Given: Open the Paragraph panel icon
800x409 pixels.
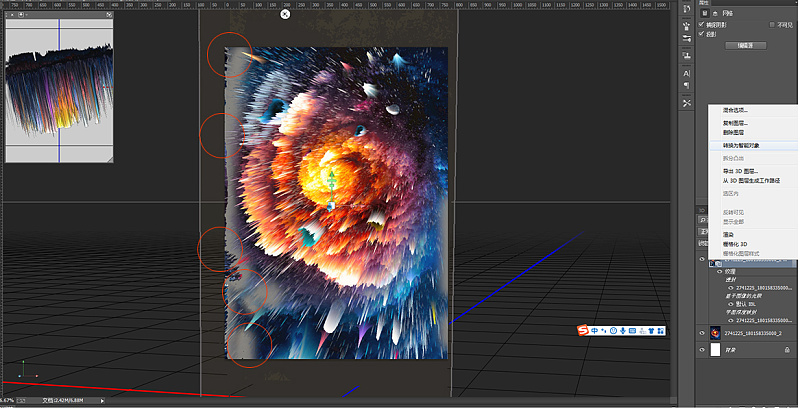Looking at the screenshot, I should 687,86.
